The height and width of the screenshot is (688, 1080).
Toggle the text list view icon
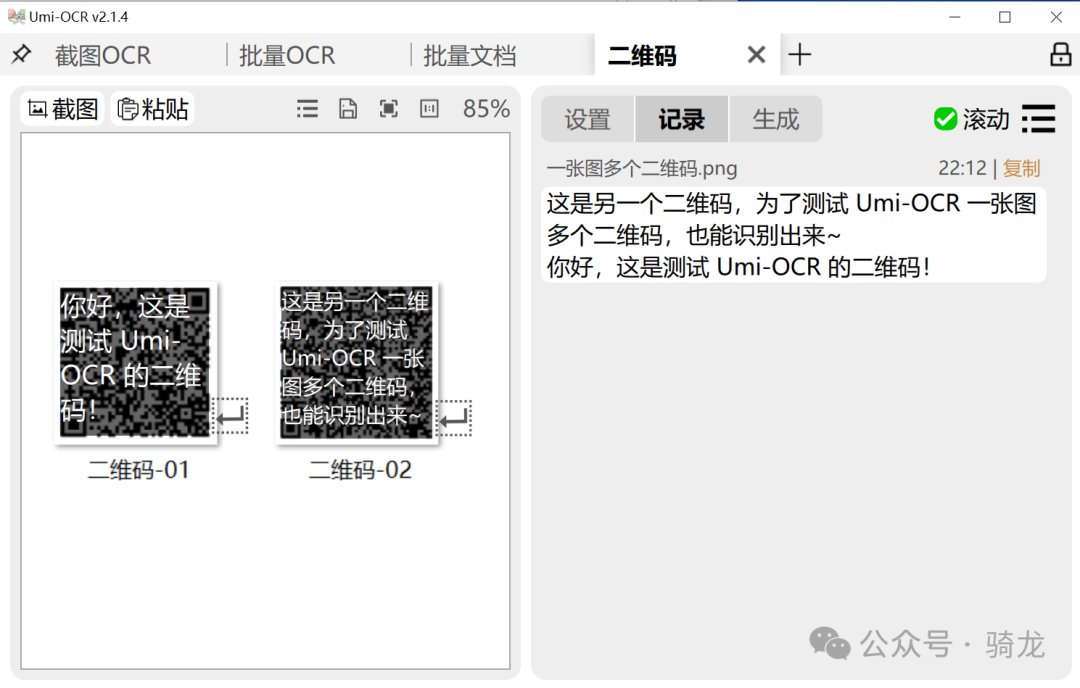(x=307, y=109)
